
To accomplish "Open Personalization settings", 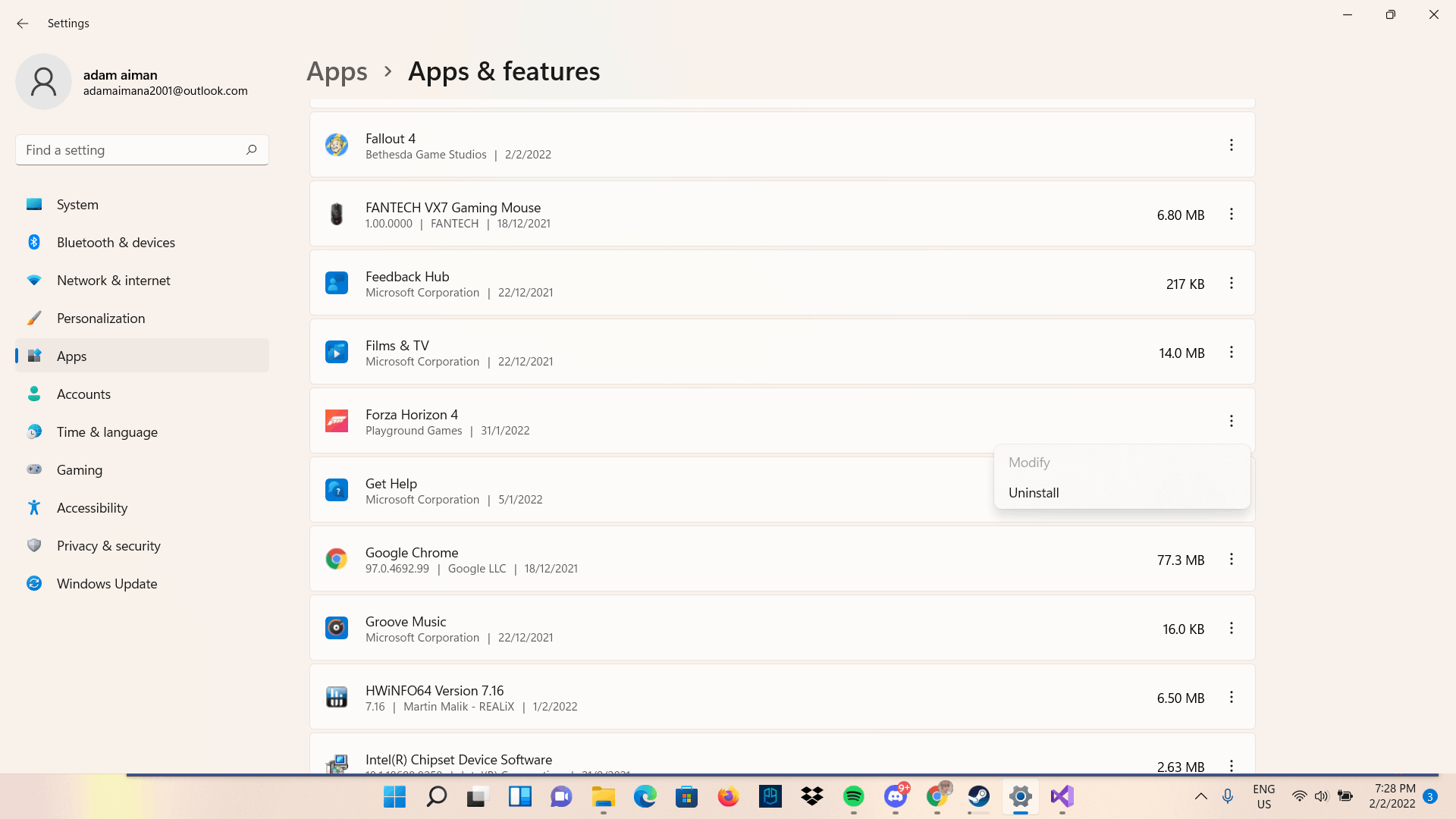I will 142,318.
